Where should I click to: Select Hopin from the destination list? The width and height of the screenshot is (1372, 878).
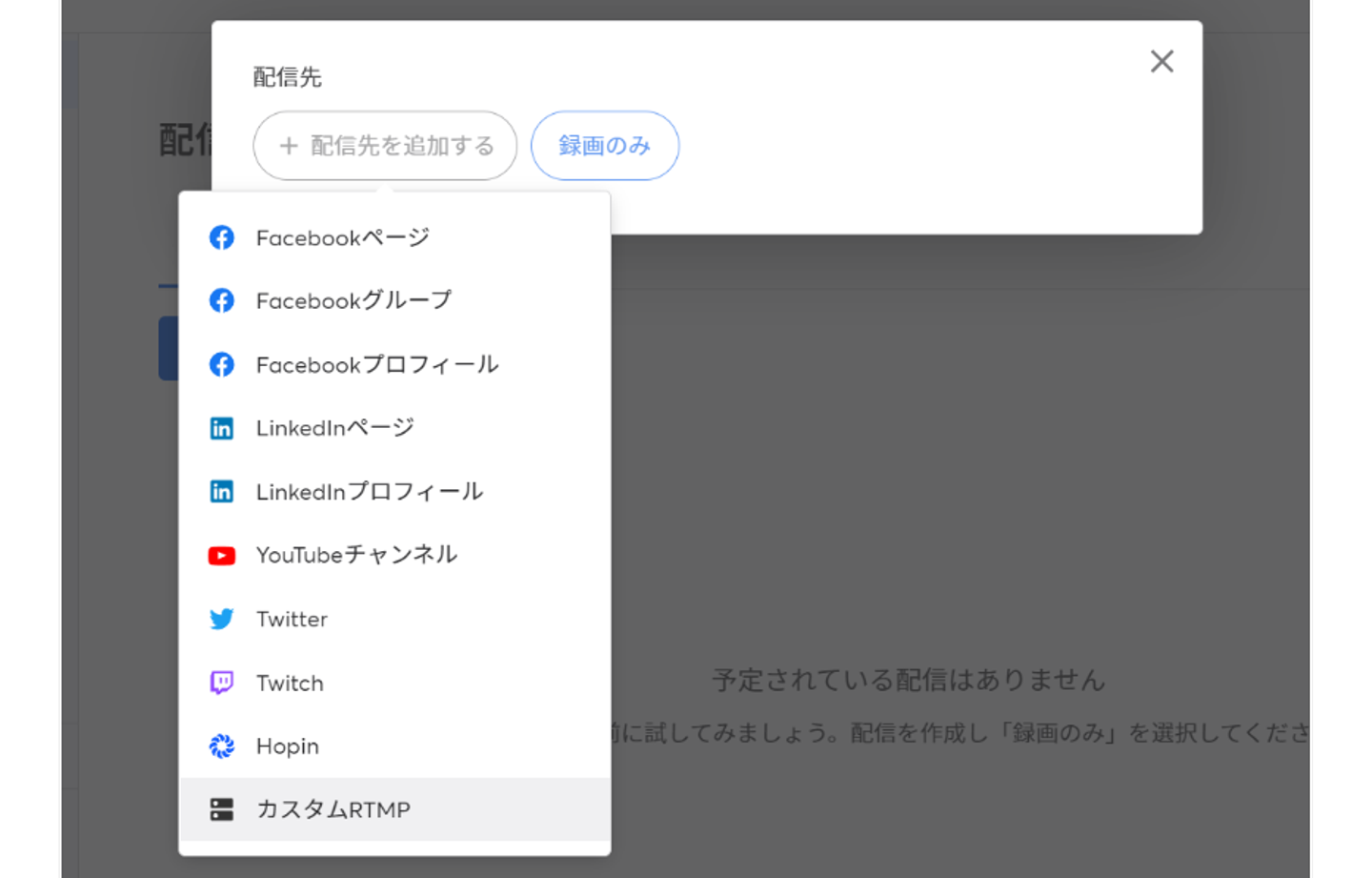pos(394,746)
